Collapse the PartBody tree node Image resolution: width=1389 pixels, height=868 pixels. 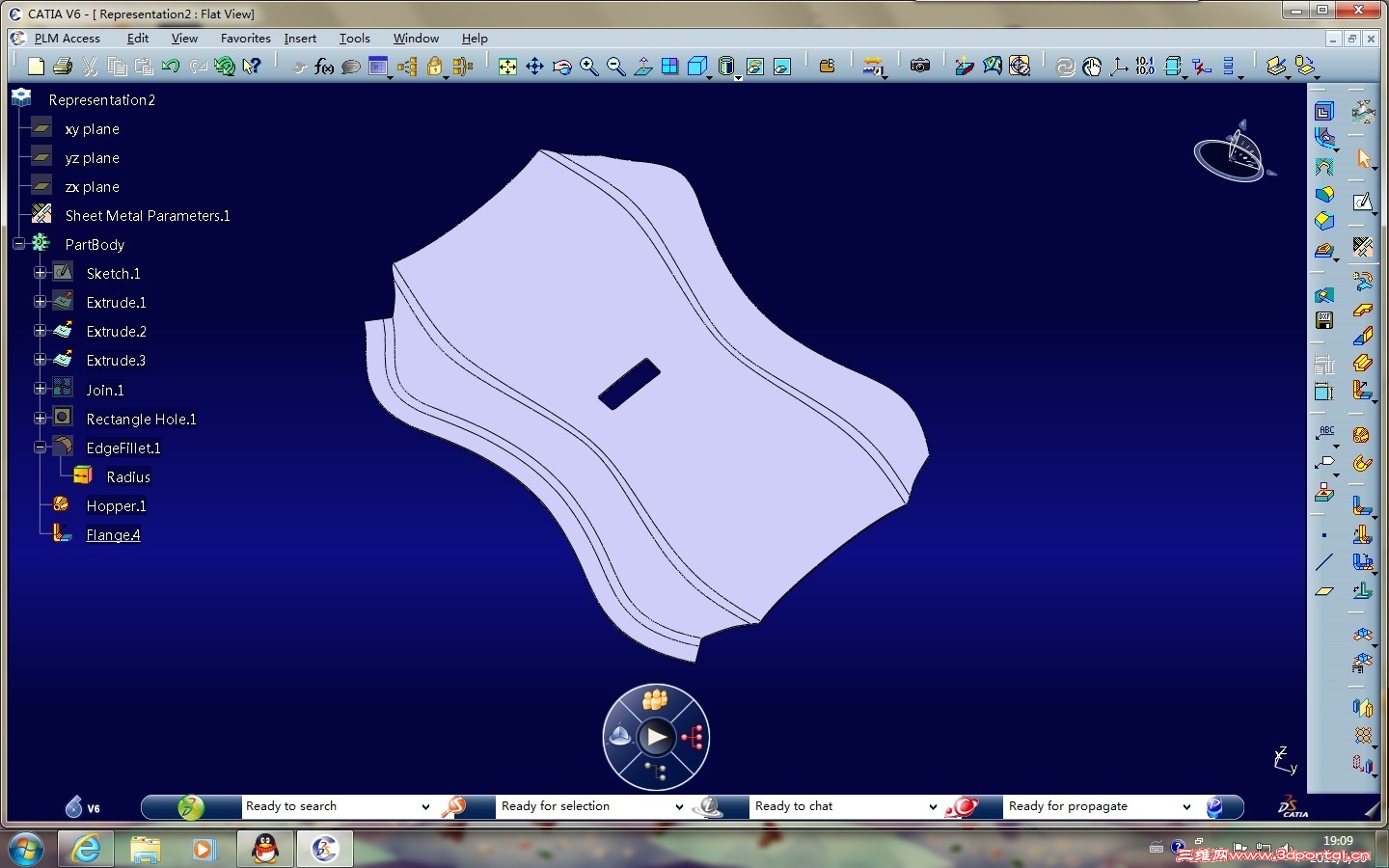pyautogui.click(x=18, y=244)
